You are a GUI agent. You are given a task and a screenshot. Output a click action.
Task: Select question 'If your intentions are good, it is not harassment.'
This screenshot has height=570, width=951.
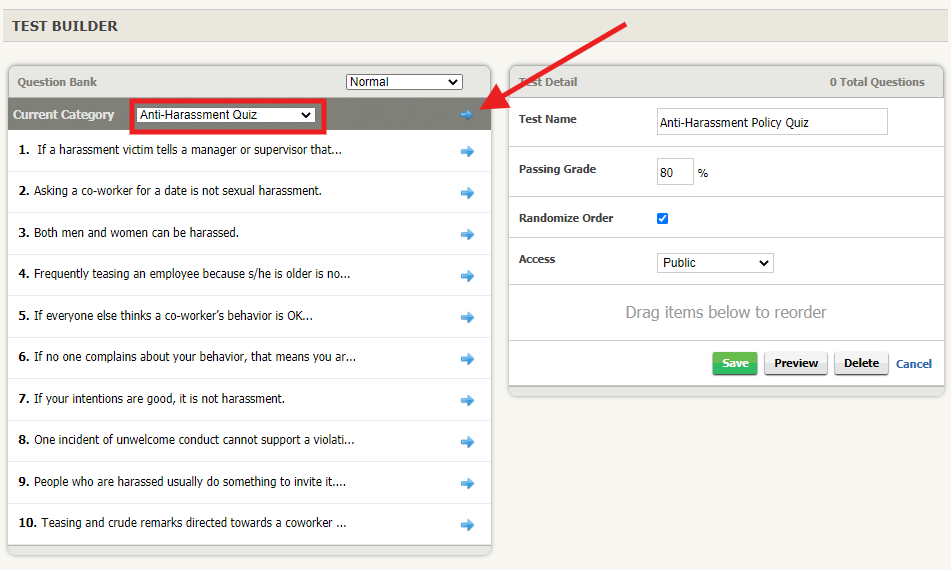(x=160, y=399)
